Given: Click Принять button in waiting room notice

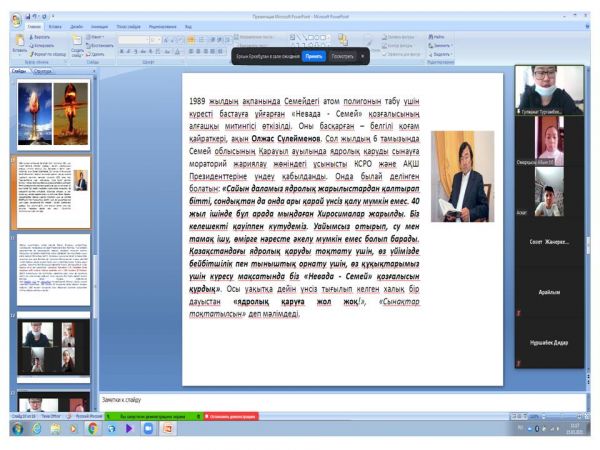Looking at the screenshot, I should (x=313, y=57).
